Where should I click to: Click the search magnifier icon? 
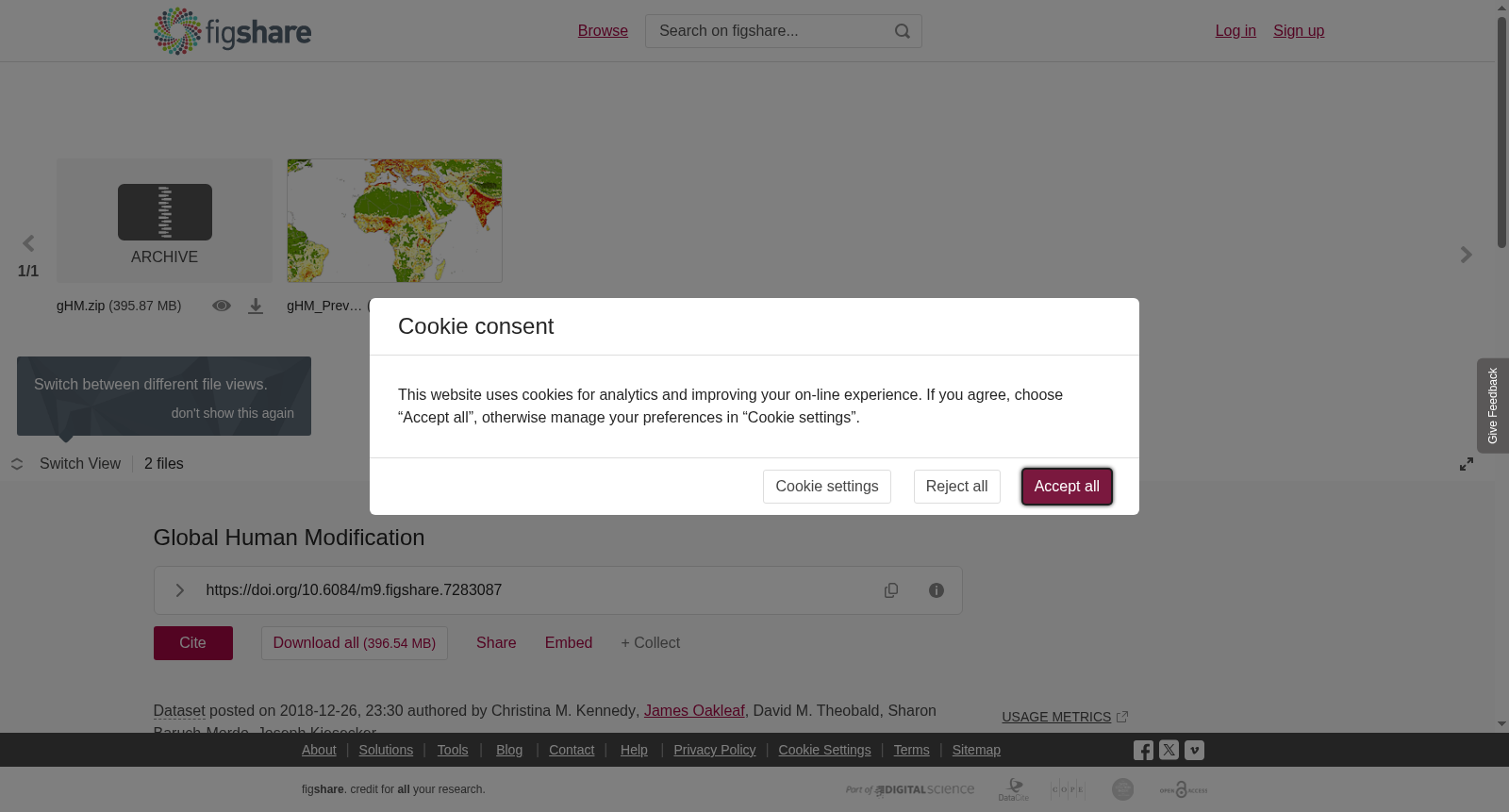(903, 31)
